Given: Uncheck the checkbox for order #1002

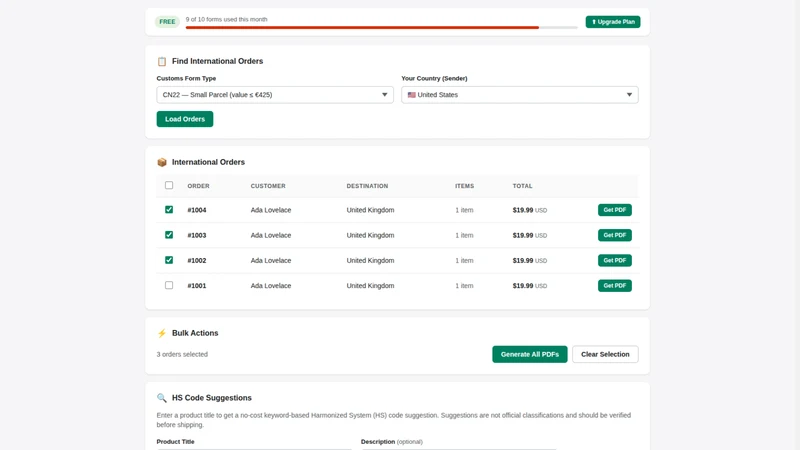Looking at the screenshot, I should click(x=169, y=260).
